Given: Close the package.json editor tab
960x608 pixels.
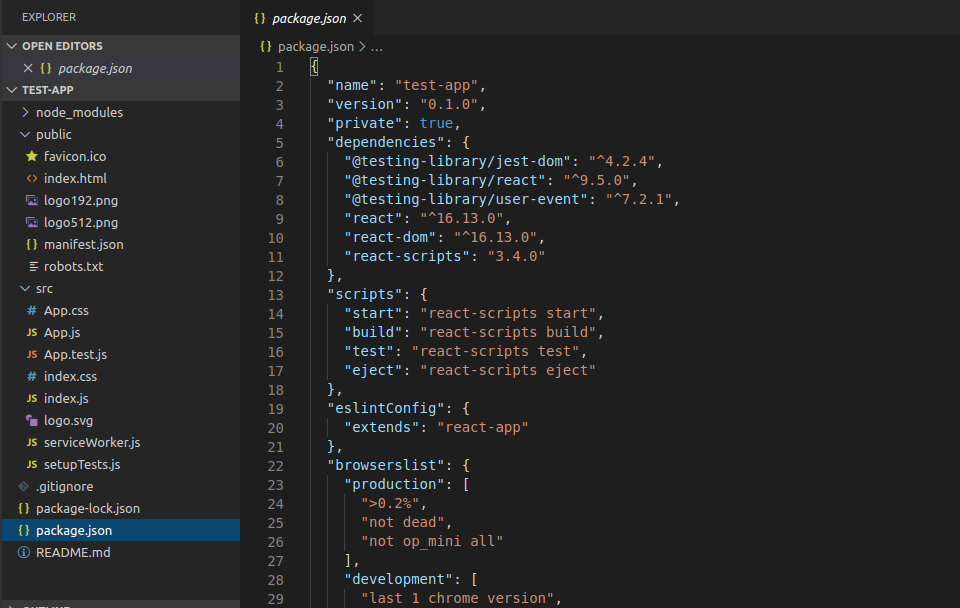Looking at the screenshot, I should tap(358, 18).
